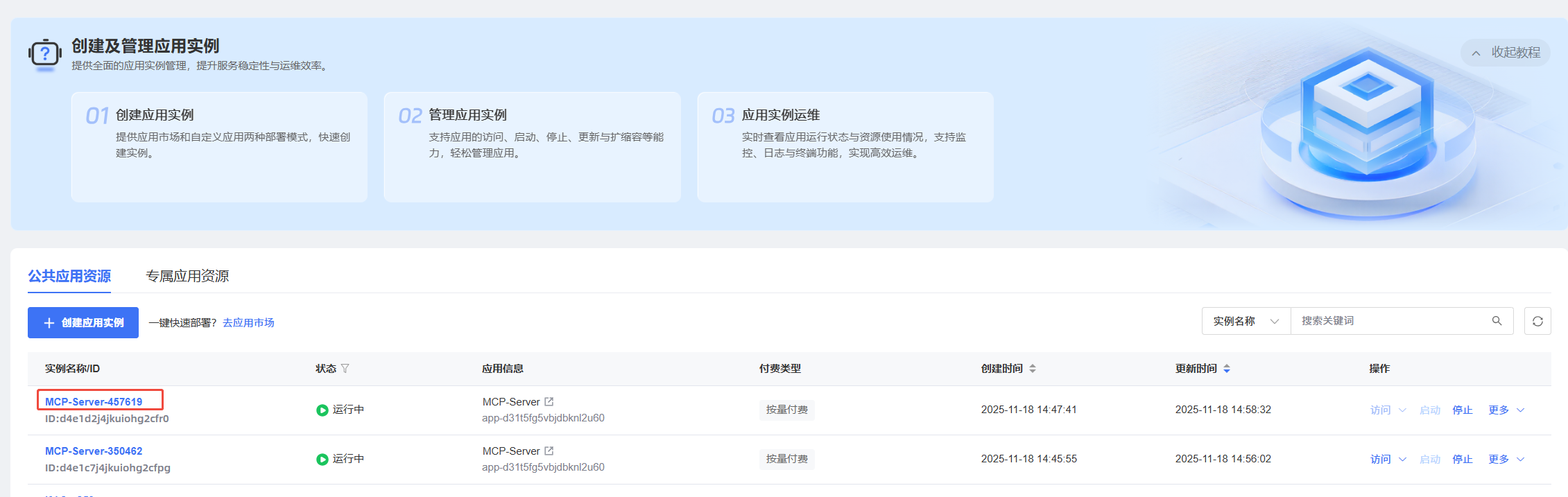Click the help robot icon in banner

coord(45,54)
